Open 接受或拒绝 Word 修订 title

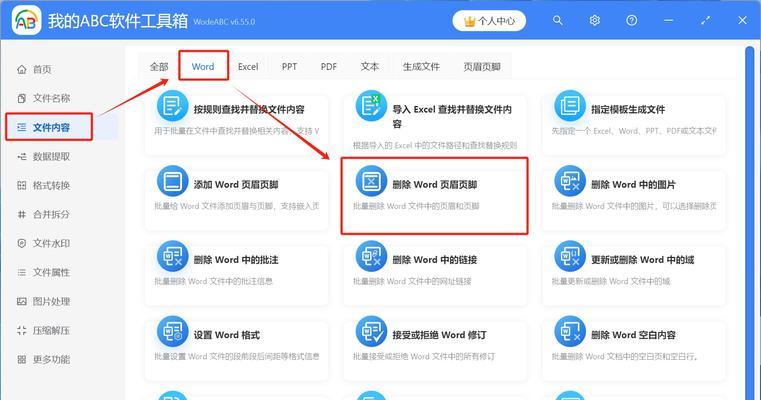[439, 335]
